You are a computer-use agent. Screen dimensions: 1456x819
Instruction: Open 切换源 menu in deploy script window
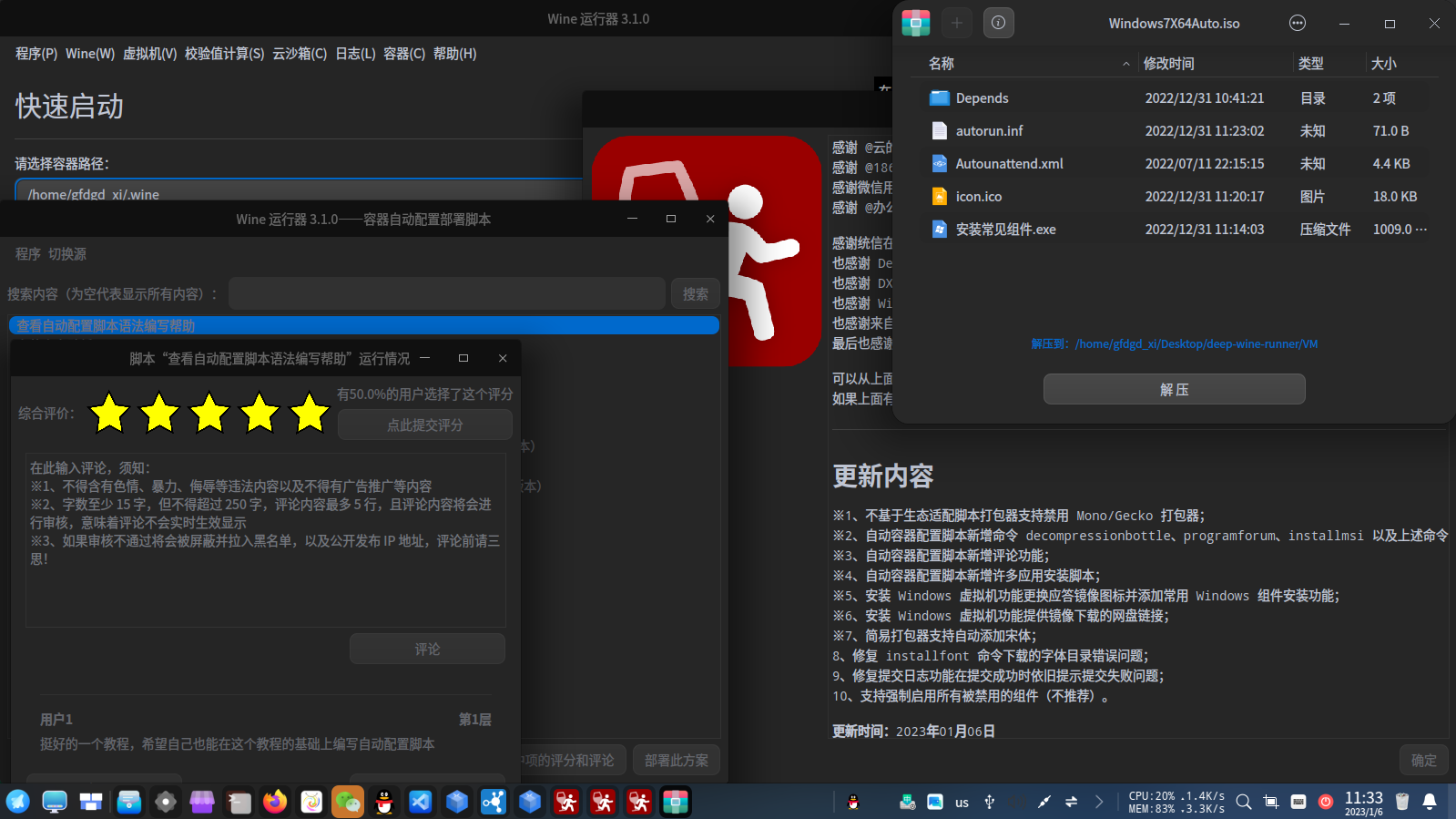67,254
